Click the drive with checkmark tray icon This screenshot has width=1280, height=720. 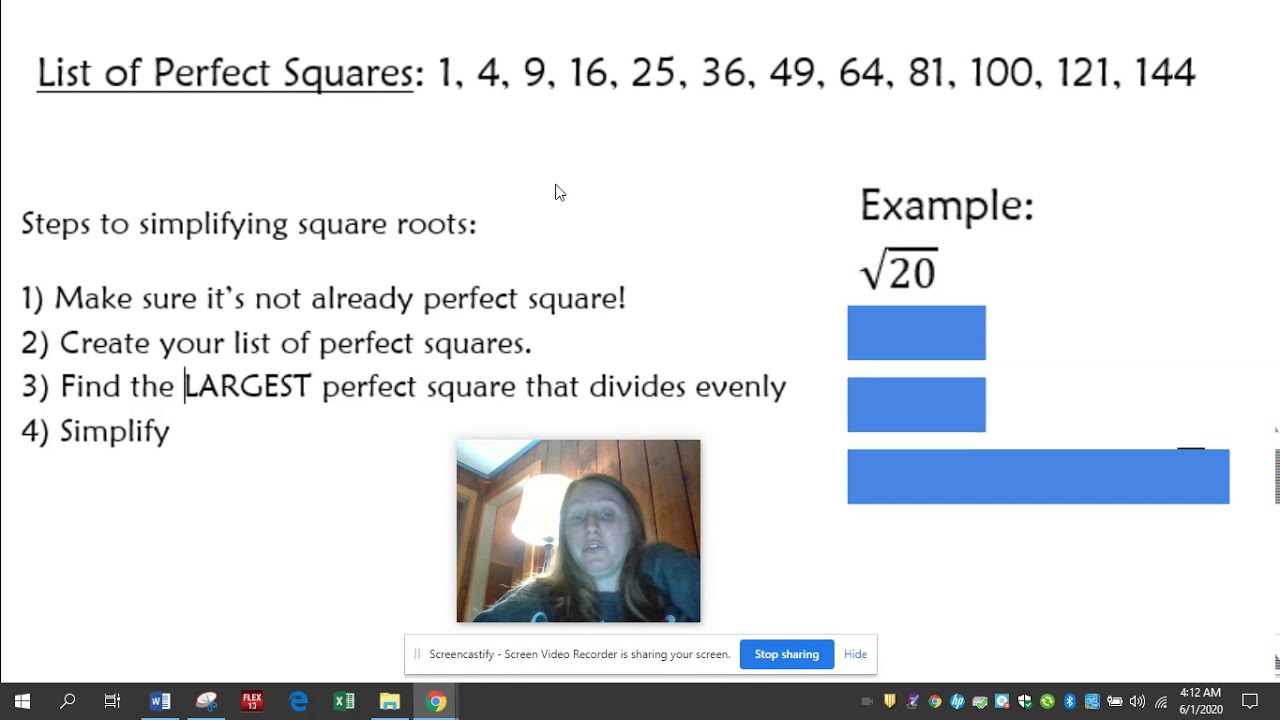click(980, 701)
